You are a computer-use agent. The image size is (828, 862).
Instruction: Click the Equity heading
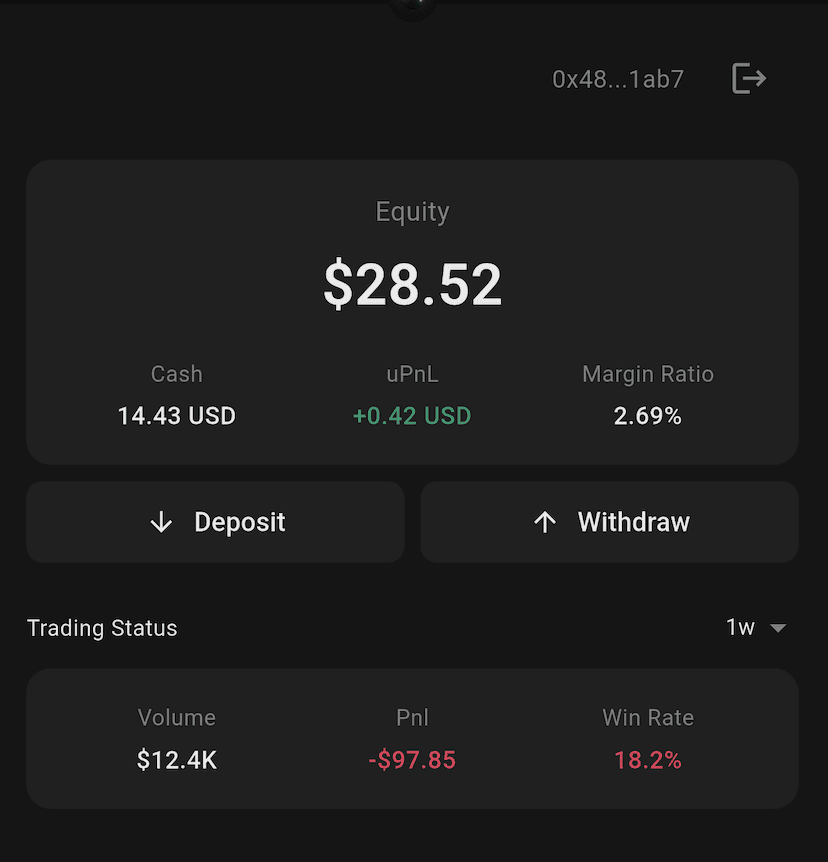[412, 211]
